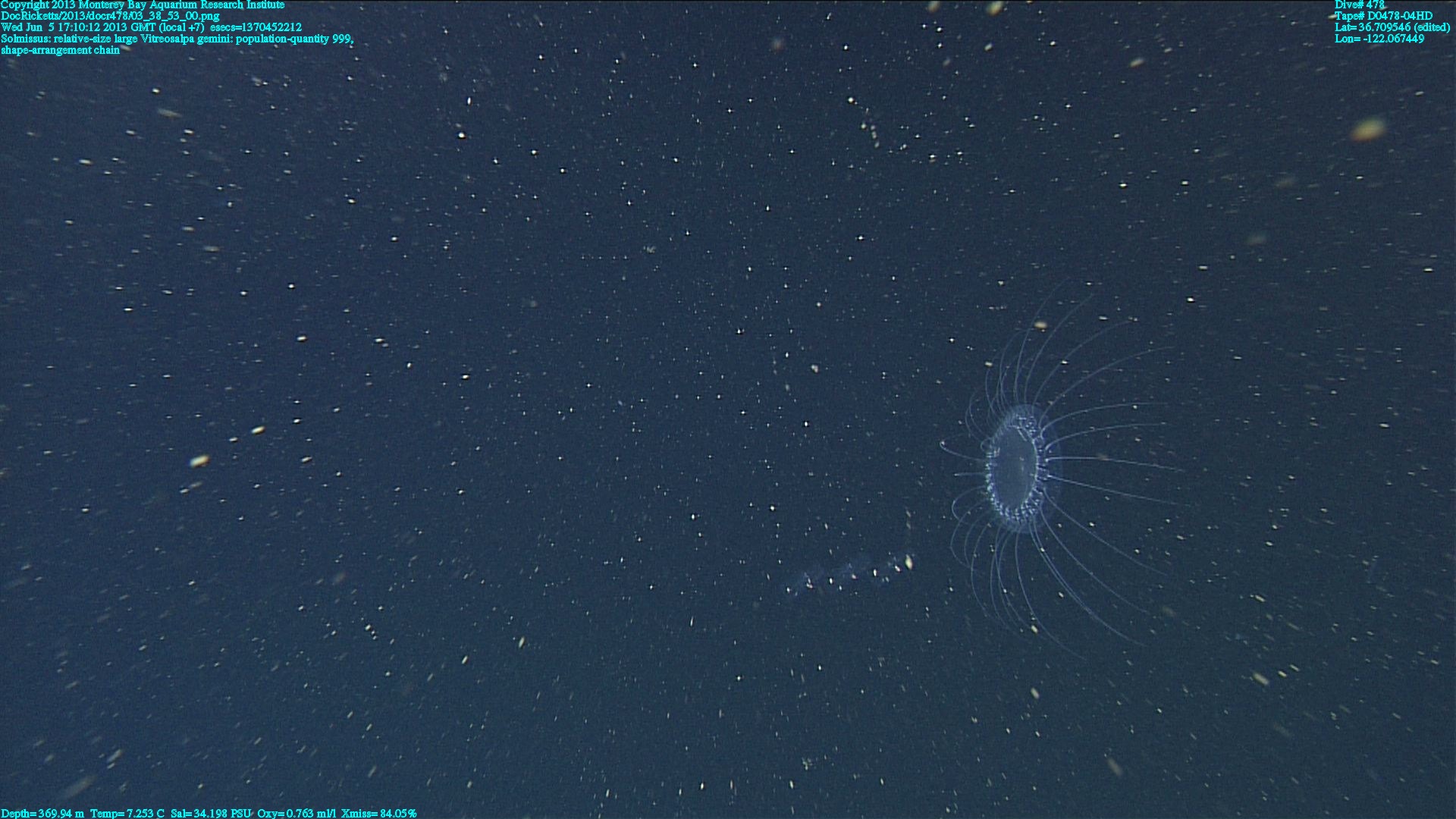This screenshot has width=1456, height=819.
Task: Click the Xmiss= 84.05% readout
Action: pos(378,813)
